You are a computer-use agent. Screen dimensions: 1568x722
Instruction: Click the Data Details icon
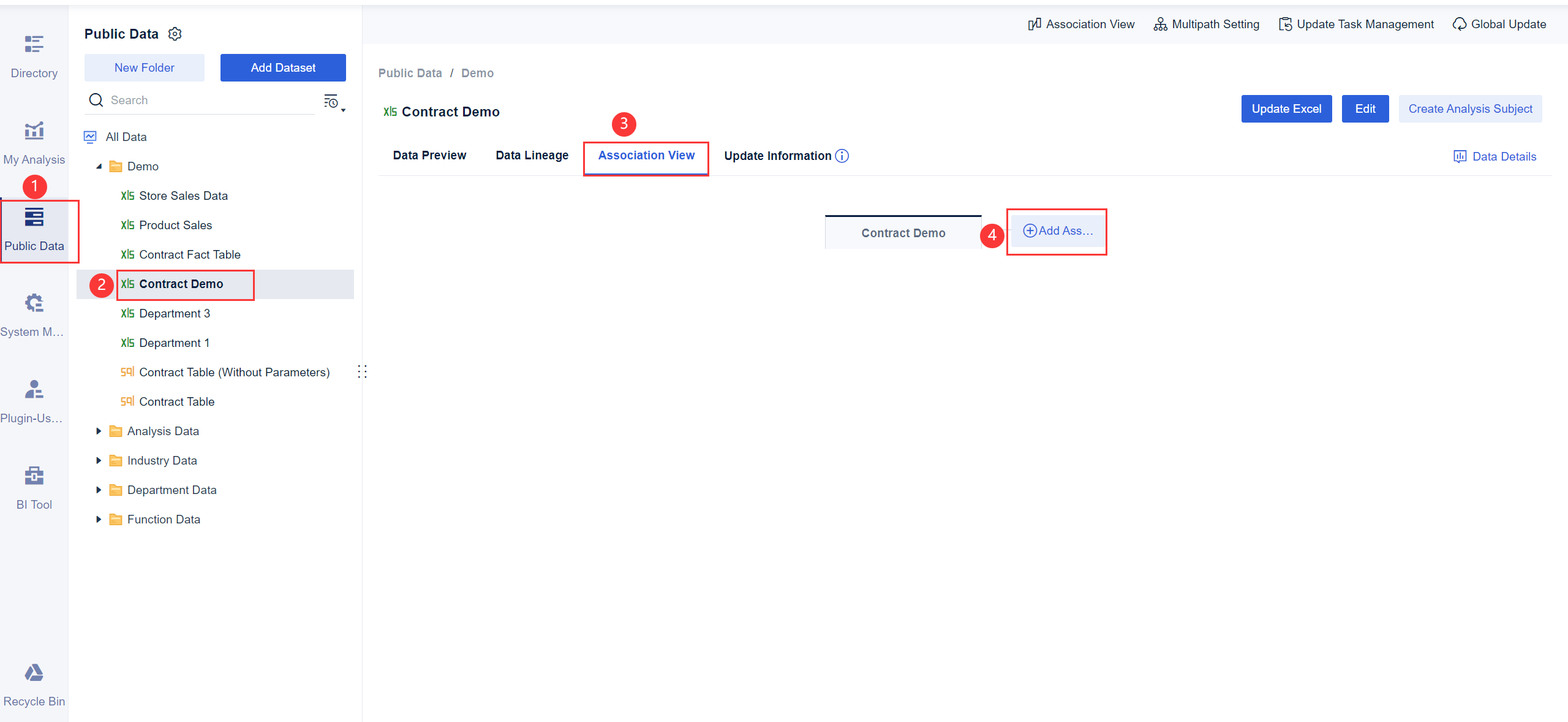pyautogui.click(x=1460, y=156)
